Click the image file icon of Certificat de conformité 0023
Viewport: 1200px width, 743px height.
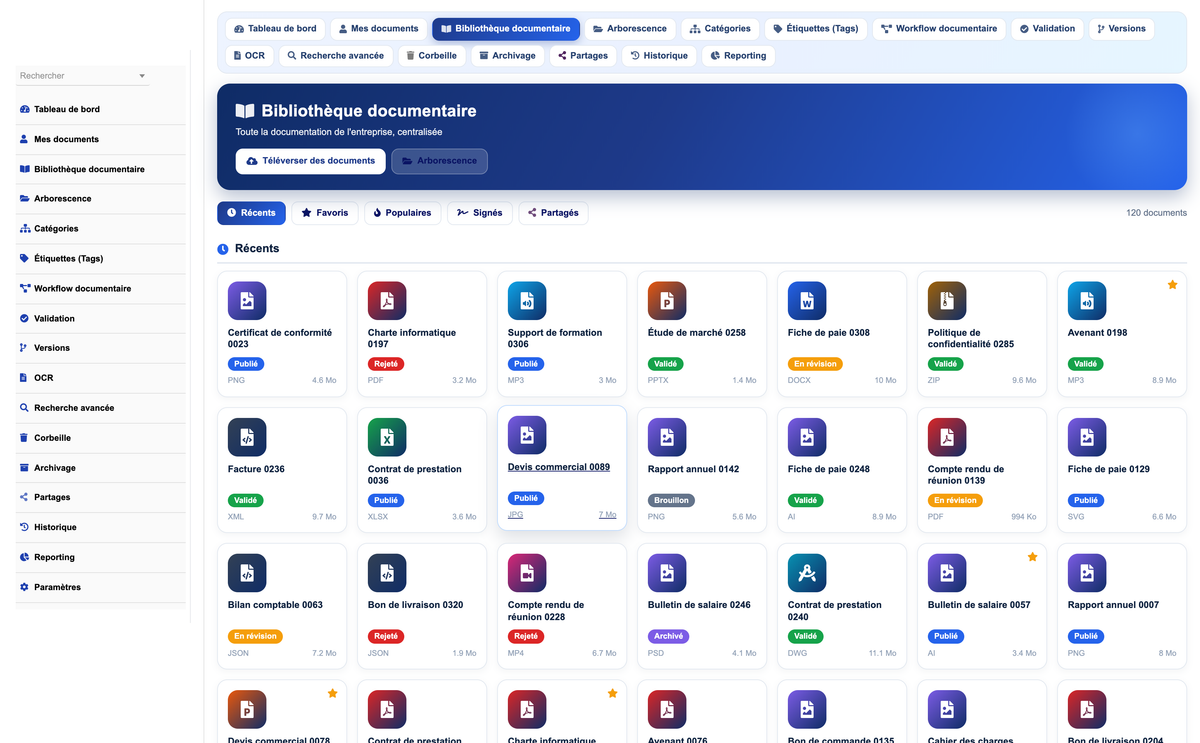(x=247, y=301)
